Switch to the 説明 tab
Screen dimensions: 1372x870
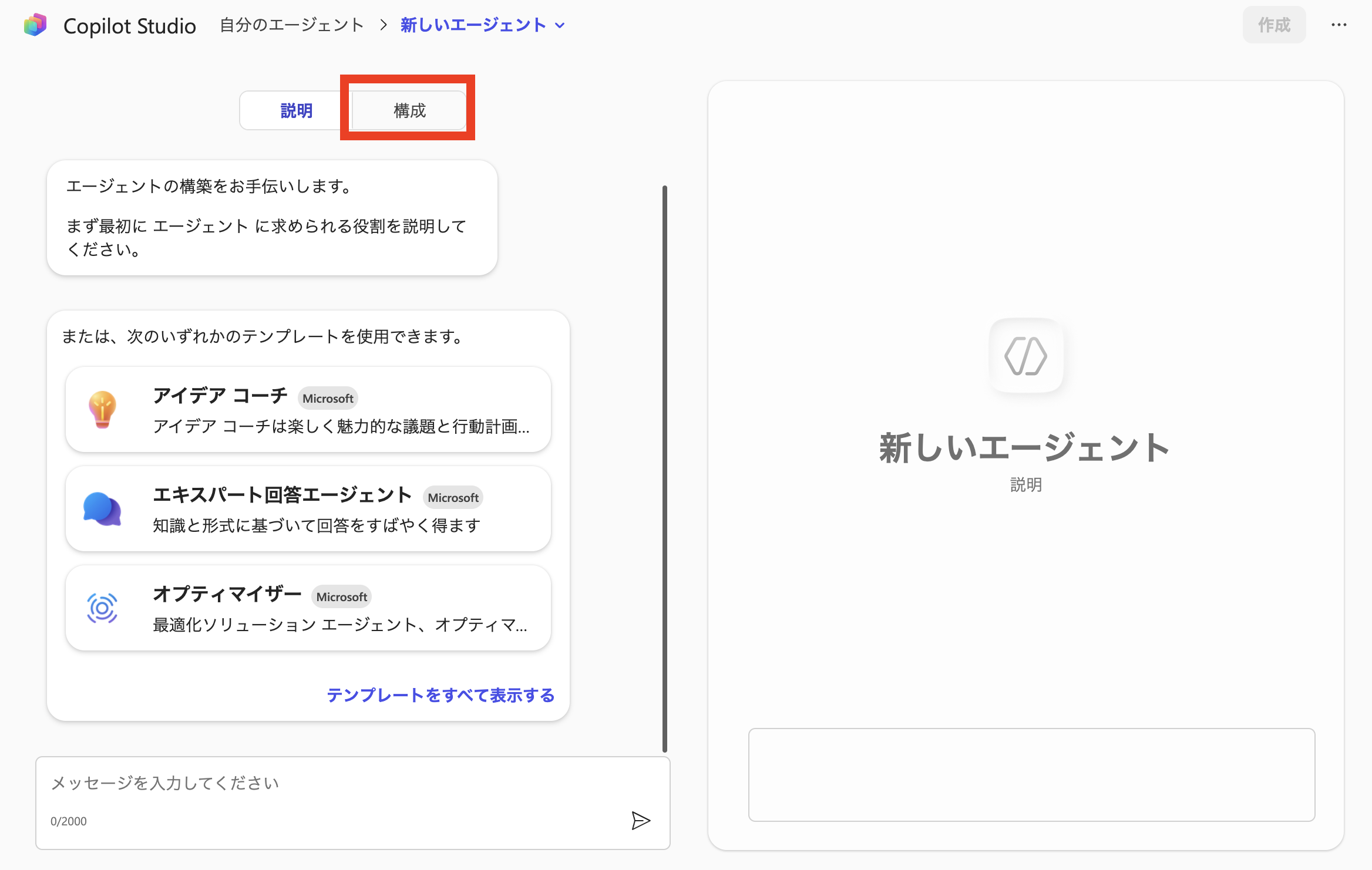(295, 110)
